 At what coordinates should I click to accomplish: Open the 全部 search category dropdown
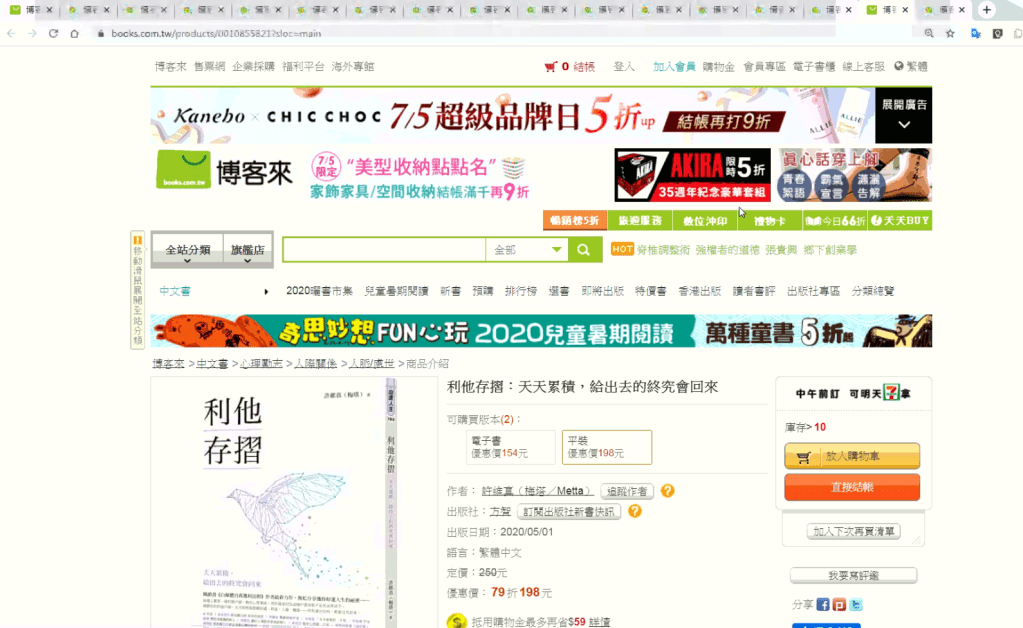[x=527, y=250]
